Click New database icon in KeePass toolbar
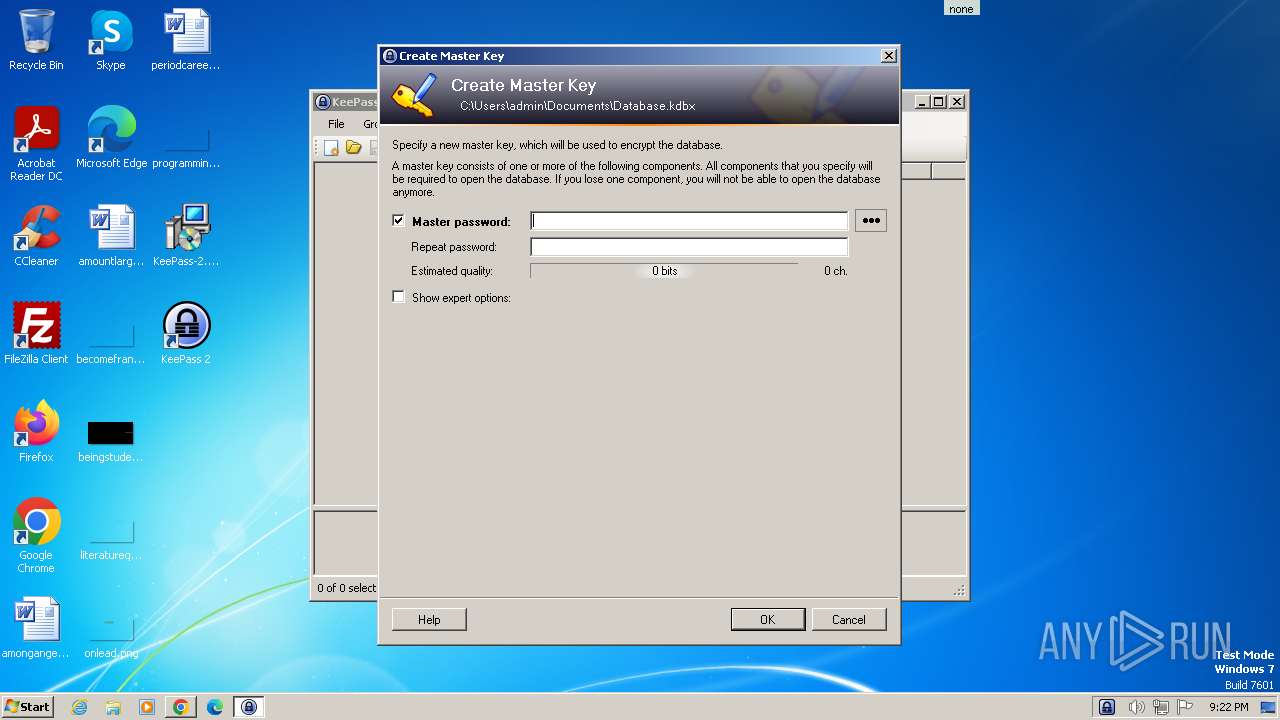The image size is (1280, 720). (331, 148)
